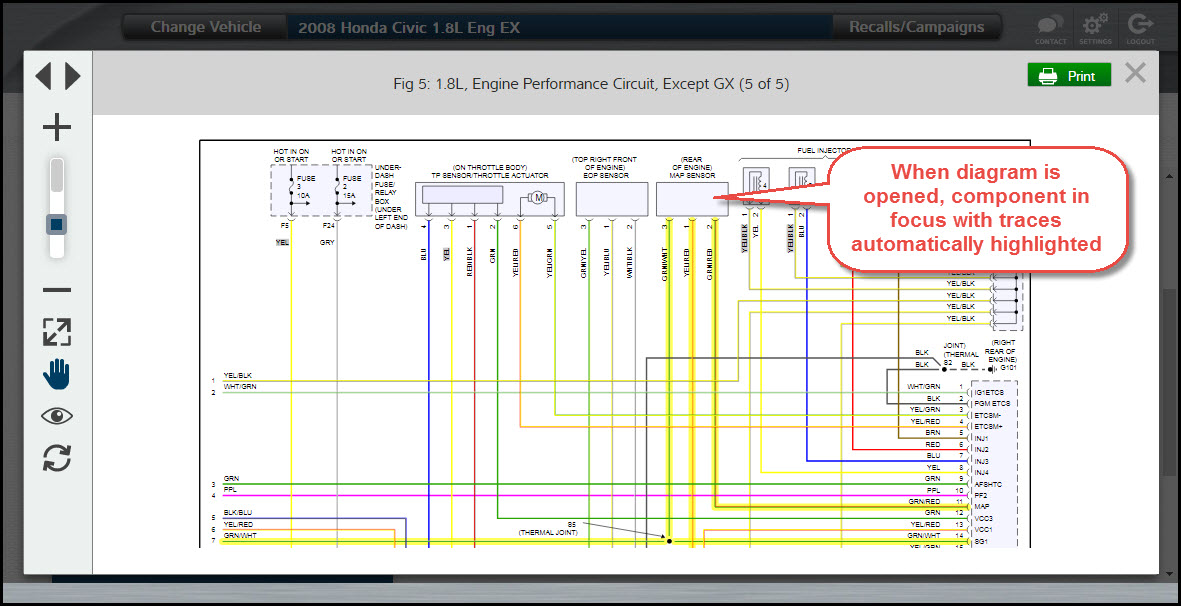The image size is (1181, 606).
Task: Open the Settings gear icon
Action: pos(1095,27)
